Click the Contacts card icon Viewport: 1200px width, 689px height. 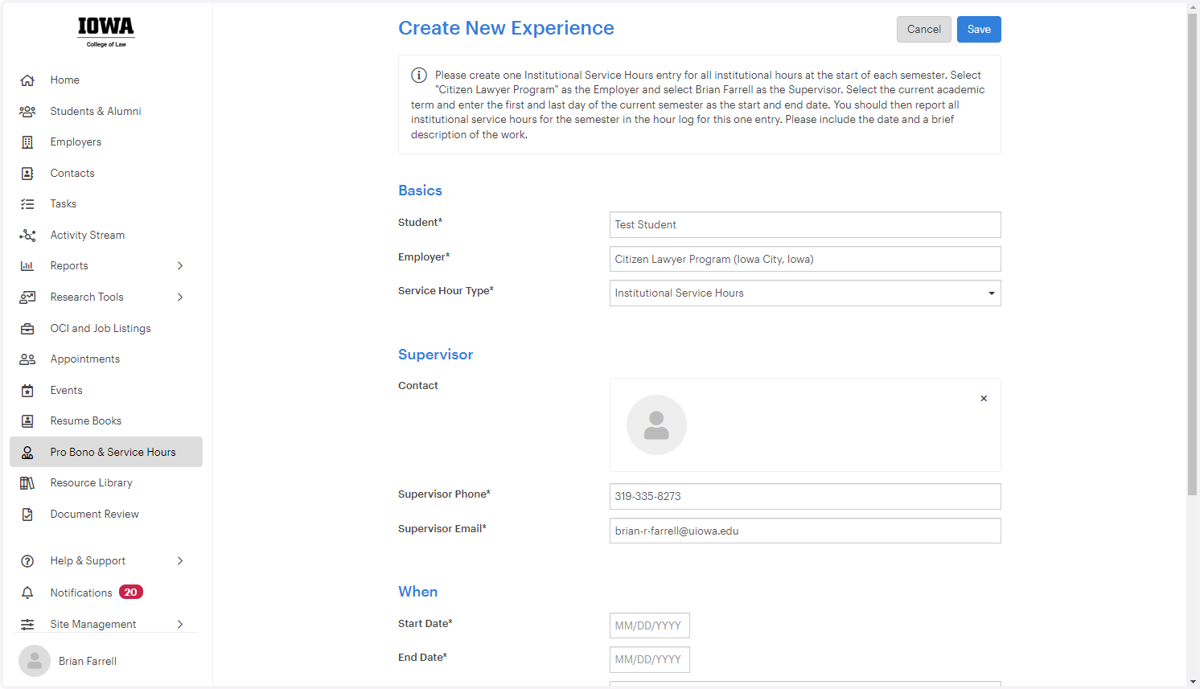coord(27,173)
